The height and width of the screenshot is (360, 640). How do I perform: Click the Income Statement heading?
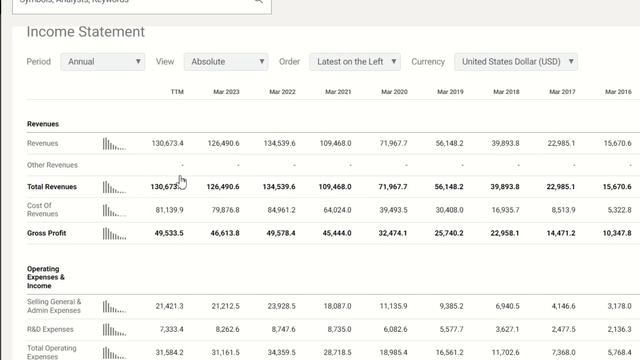coord(85,32)
